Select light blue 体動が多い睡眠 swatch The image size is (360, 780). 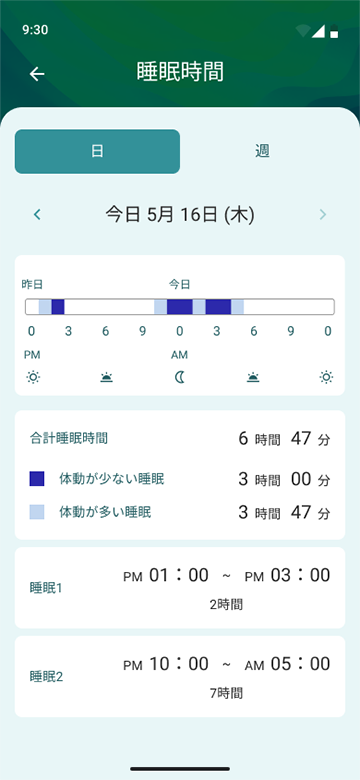37,512
